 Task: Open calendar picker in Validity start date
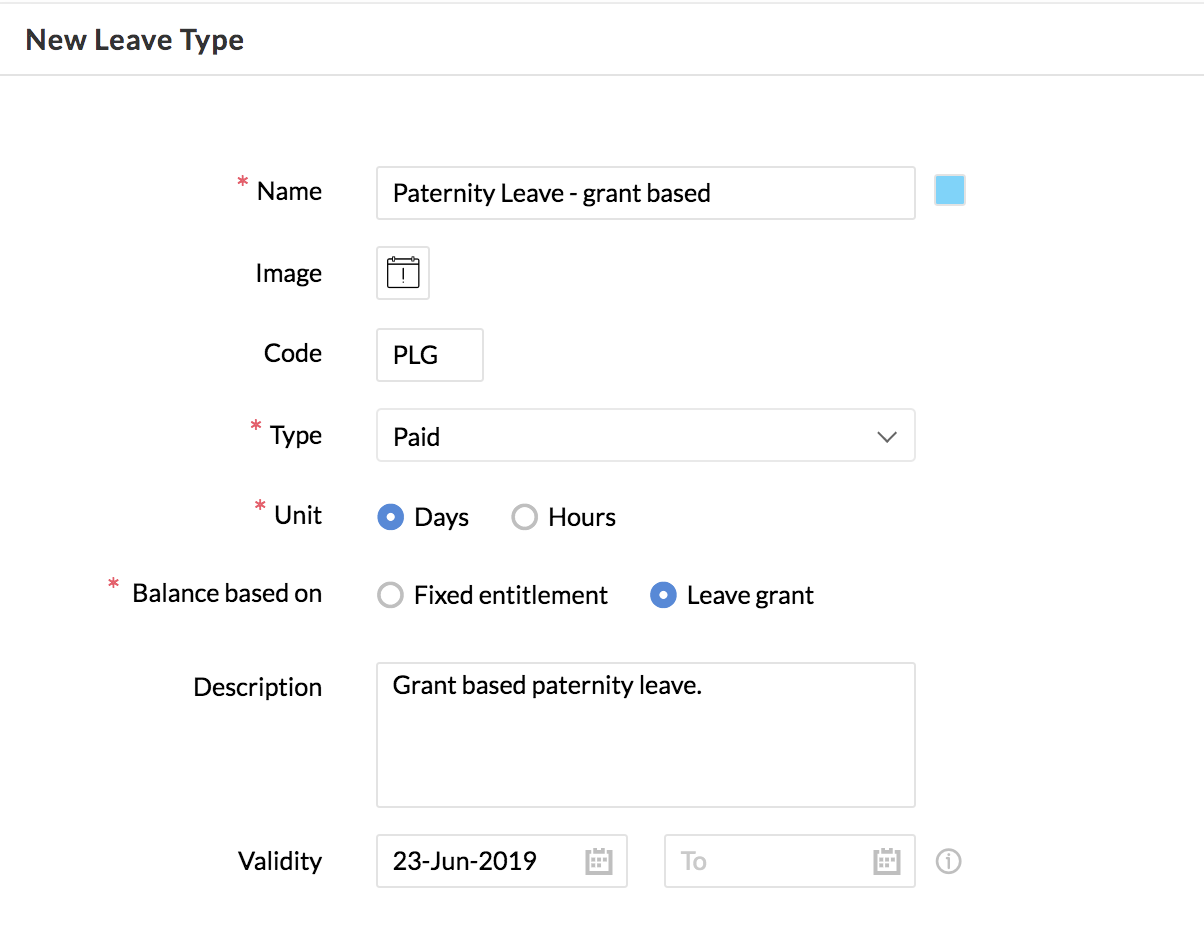(598, 861)
